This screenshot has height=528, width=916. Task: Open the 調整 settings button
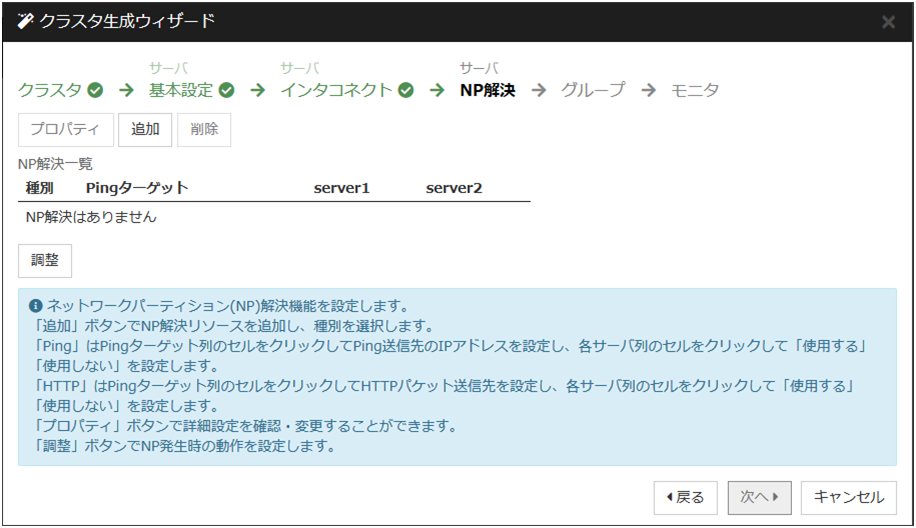(x=45, y=260)
